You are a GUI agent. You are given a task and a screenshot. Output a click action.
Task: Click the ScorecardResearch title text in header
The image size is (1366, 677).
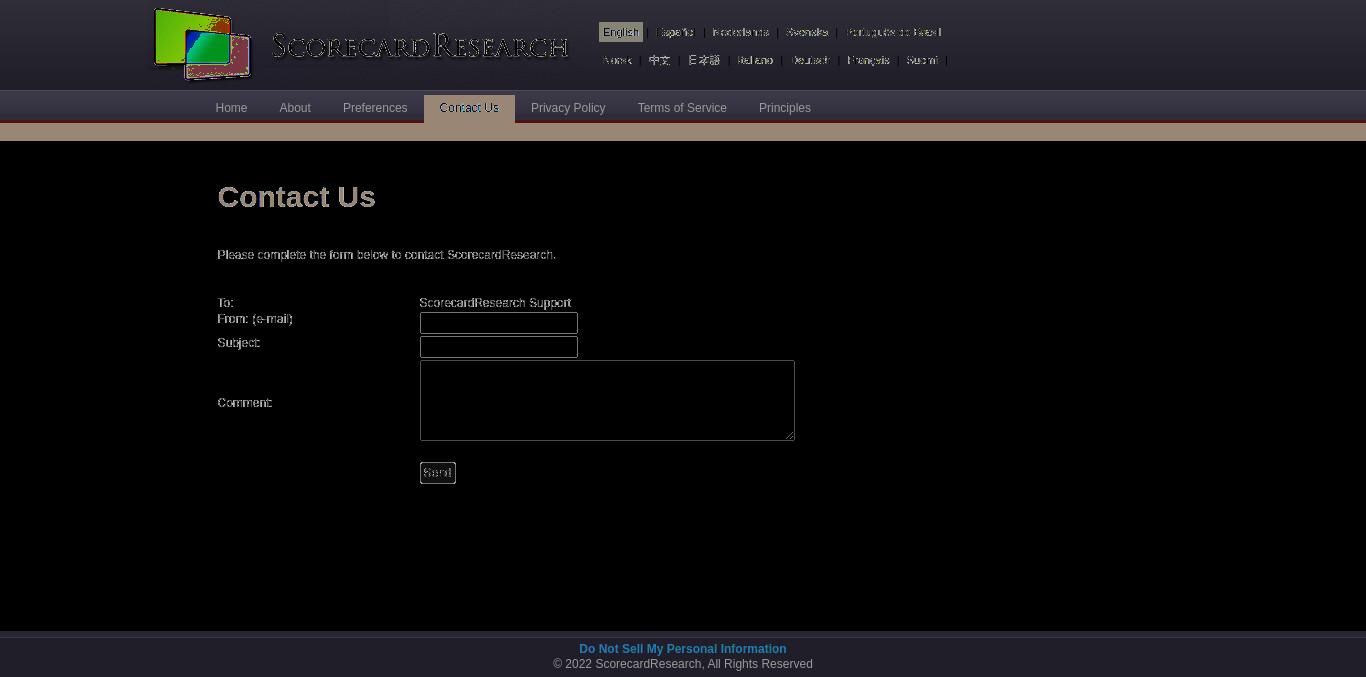point(420,46)
